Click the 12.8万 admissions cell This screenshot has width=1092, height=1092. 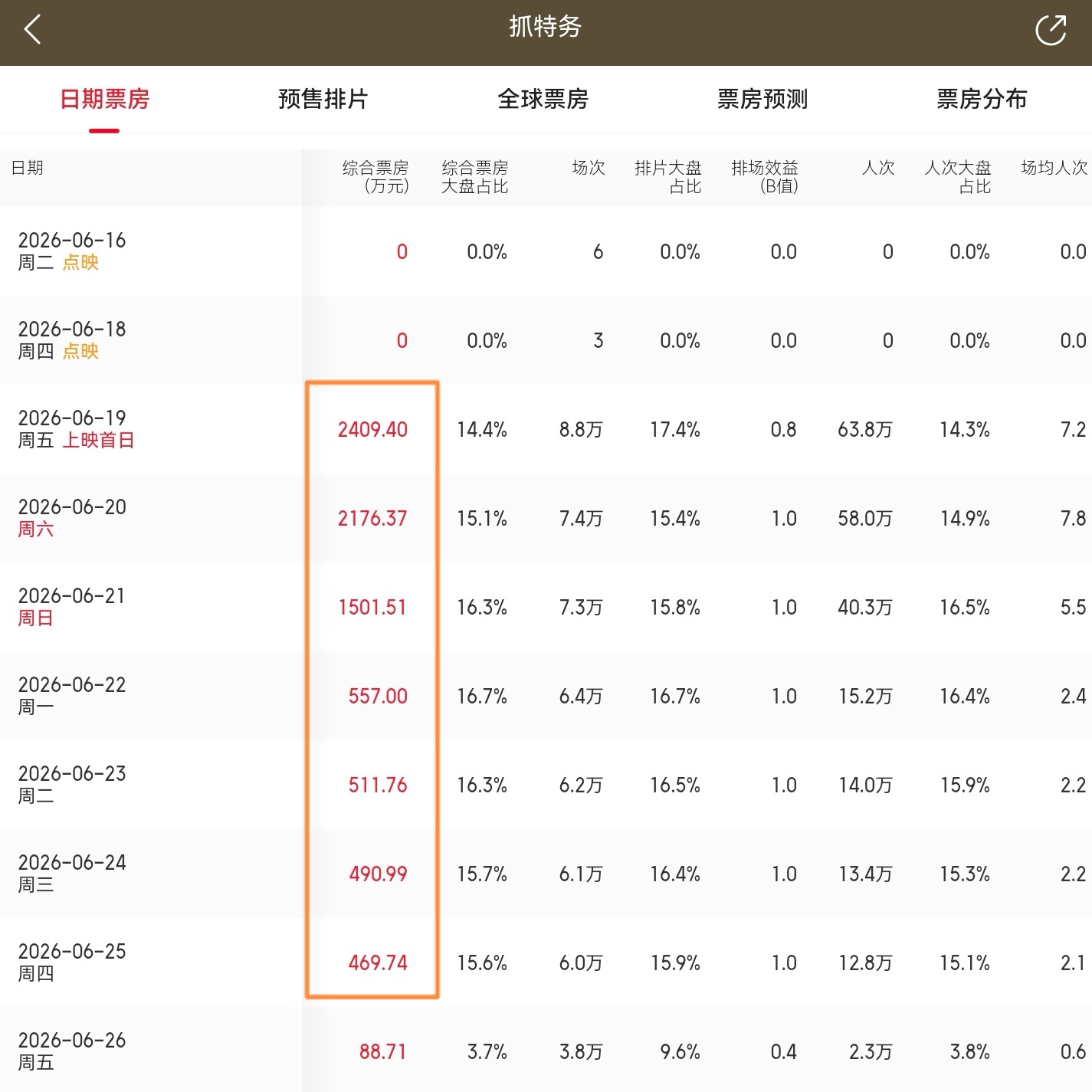click(x=865, y=962)
